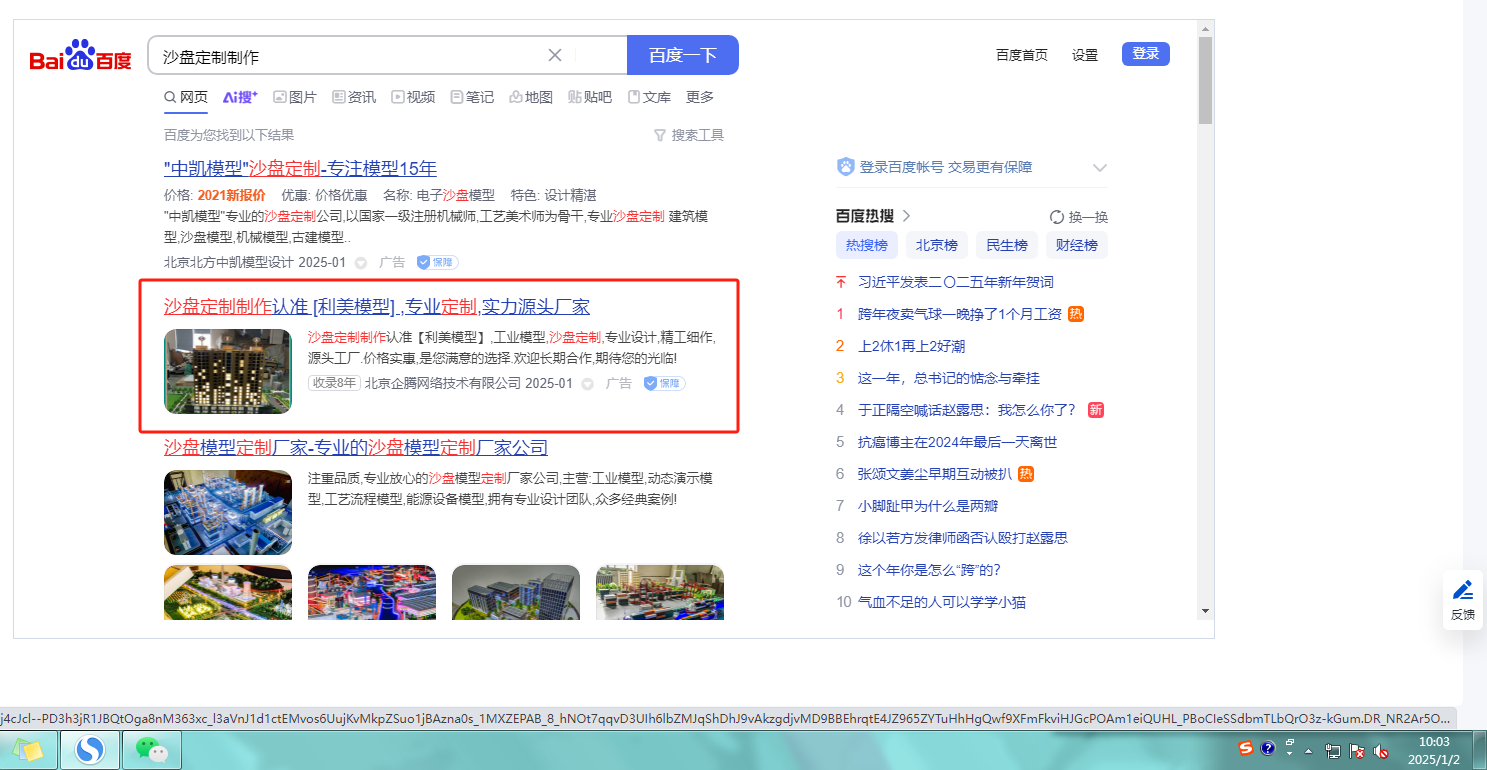Click the network tray icon
1487x770 pixels.
pyautogui.click(x=1333, y=751)
